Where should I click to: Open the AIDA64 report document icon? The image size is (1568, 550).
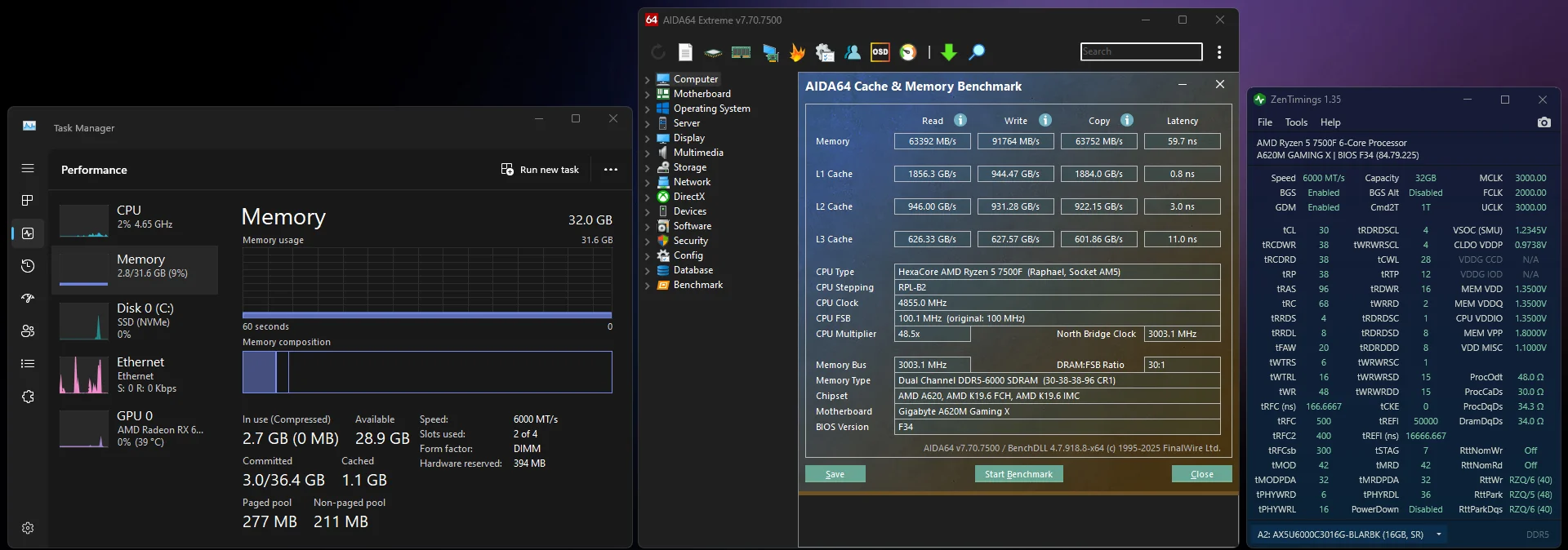coord(685,53)
